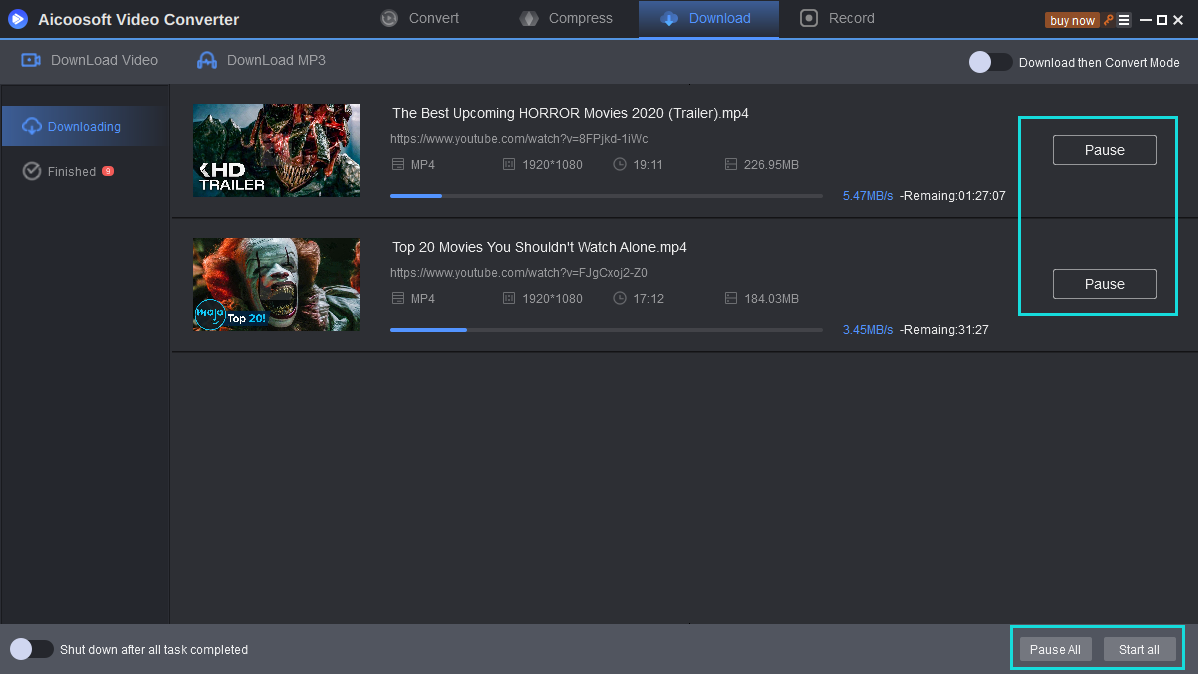1198x674 pixels.
Task: Click the Start all button
Action: pyautogui.click(x=1139, y=650)
